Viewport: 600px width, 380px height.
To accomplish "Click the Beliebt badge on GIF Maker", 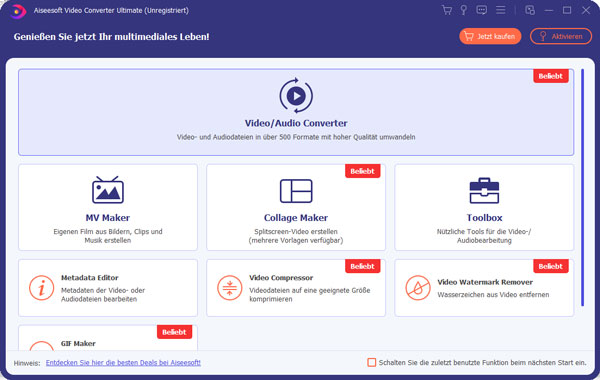I will coord(174,332).
